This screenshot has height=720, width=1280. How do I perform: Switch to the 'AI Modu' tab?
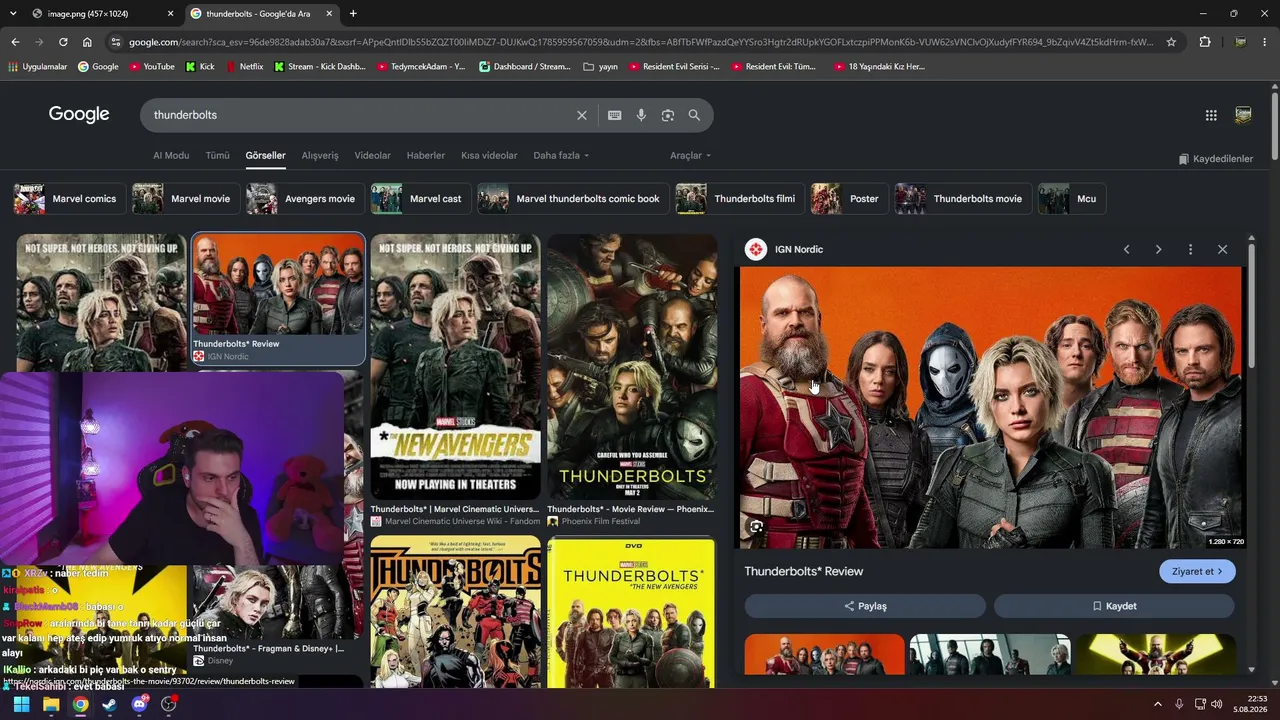point(171,156)
